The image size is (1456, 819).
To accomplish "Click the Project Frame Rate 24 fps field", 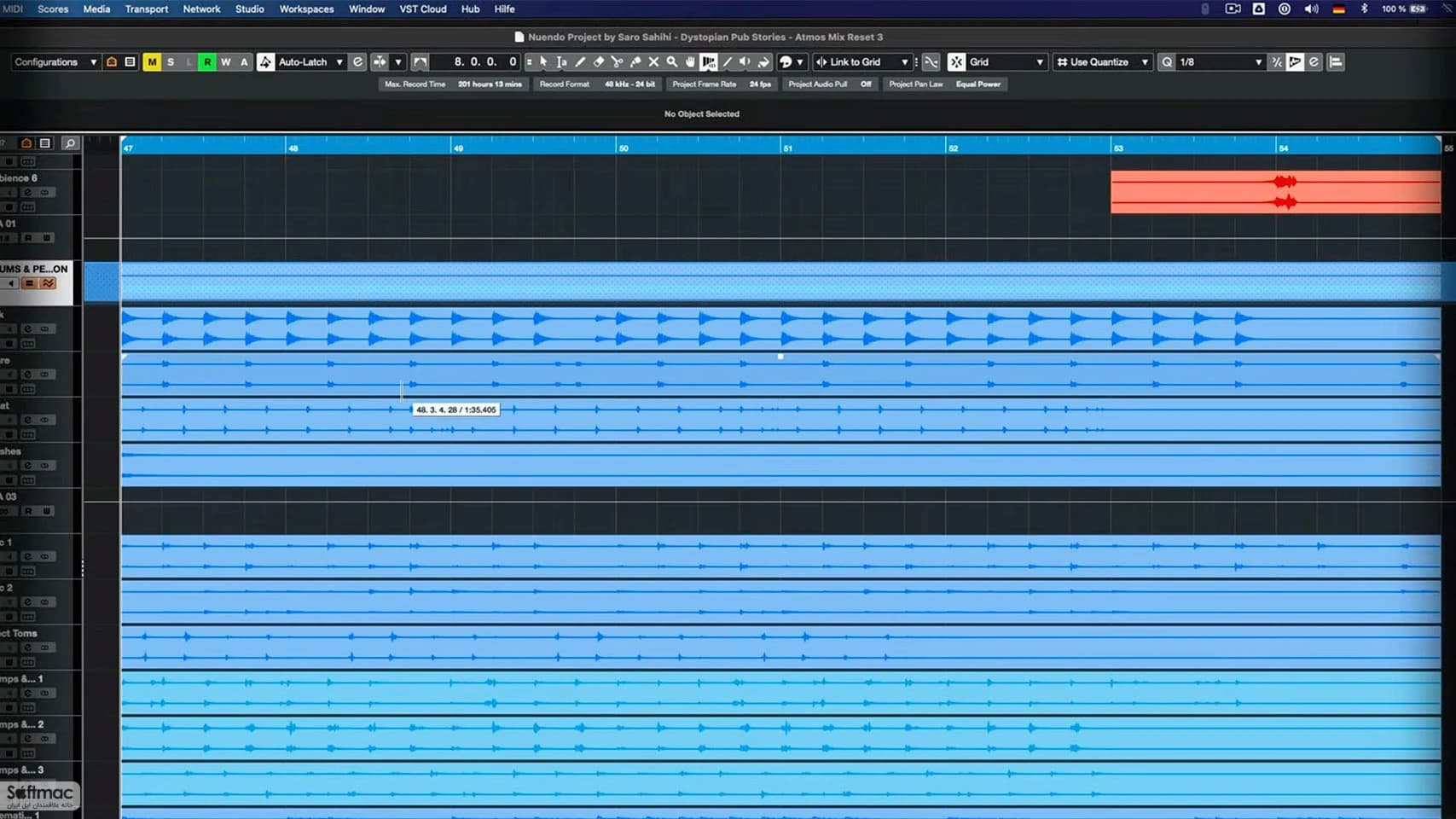I will (x=722, y=84).
